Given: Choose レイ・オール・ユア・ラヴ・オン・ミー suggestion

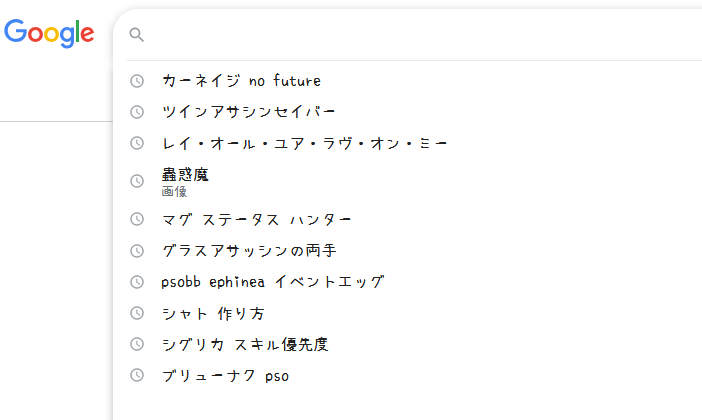Looking at the screenshot, I should [x=304, y=143].
